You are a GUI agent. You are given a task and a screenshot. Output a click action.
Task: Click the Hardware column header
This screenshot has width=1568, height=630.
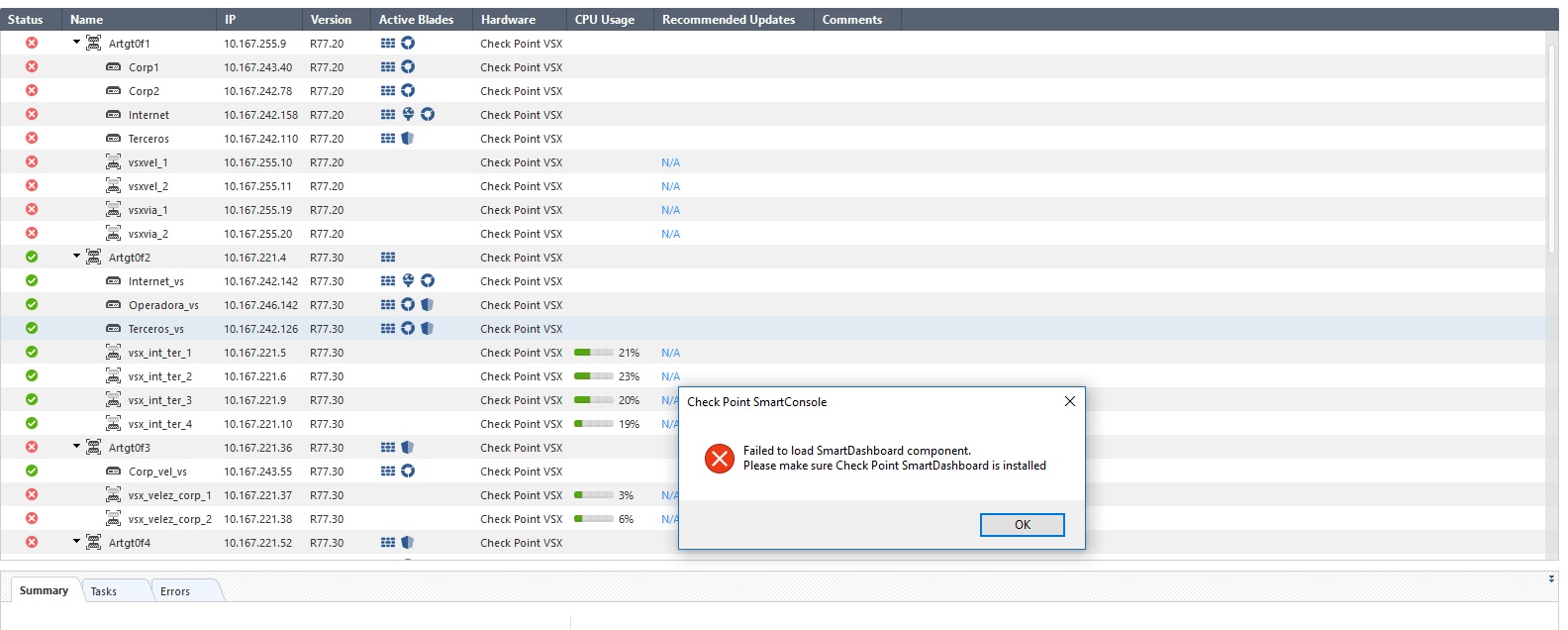click(520, 19)
